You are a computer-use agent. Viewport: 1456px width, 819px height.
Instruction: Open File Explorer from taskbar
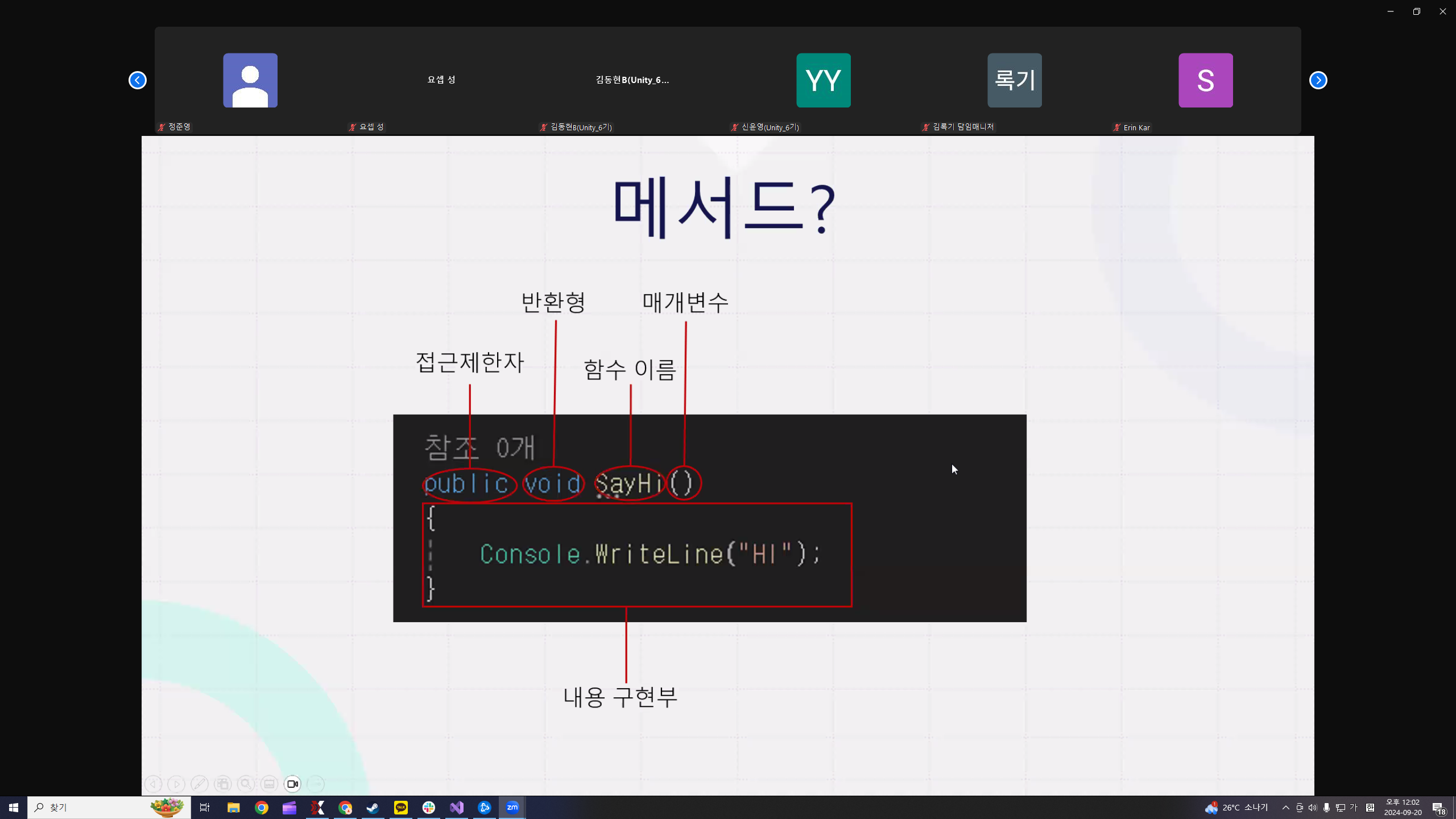(233, 808)
